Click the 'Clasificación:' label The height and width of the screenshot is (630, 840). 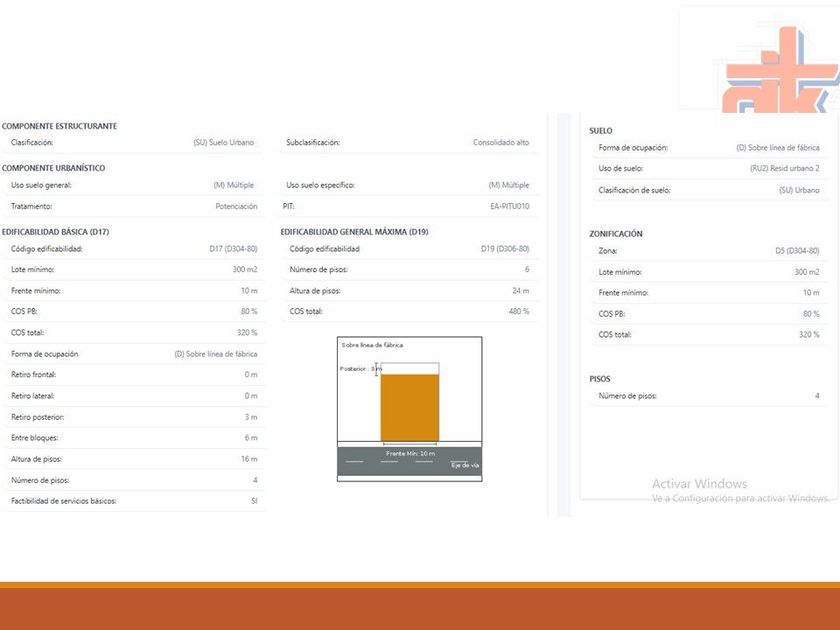point(32,142)
